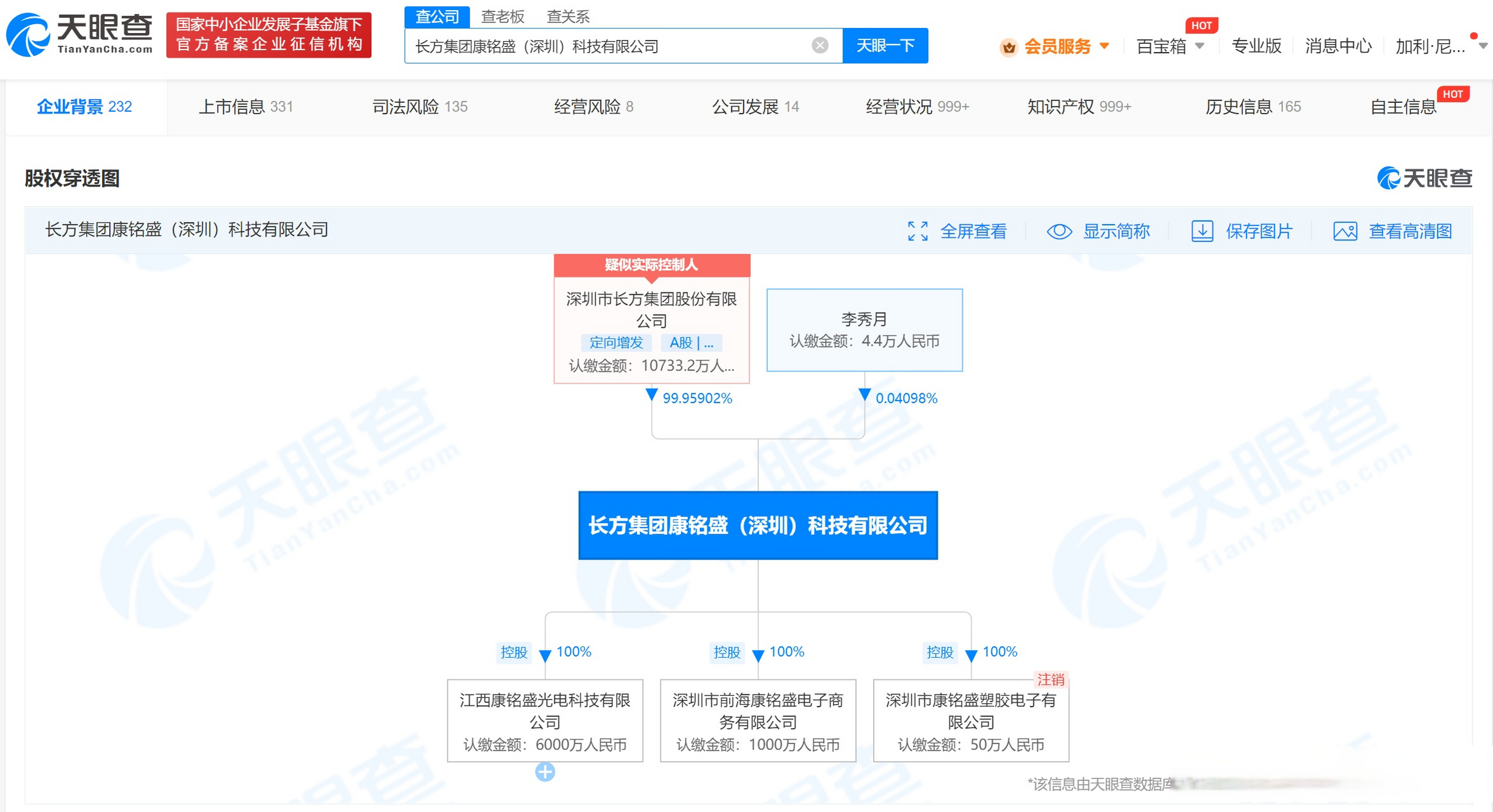Click 保存图片 text link
Screen dimensions: 1493x812
[1259, 231]
